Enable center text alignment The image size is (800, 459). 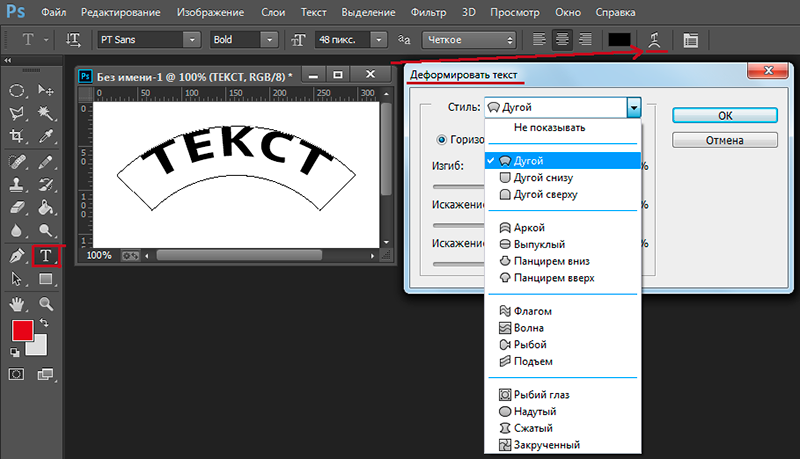pos(562,39)
